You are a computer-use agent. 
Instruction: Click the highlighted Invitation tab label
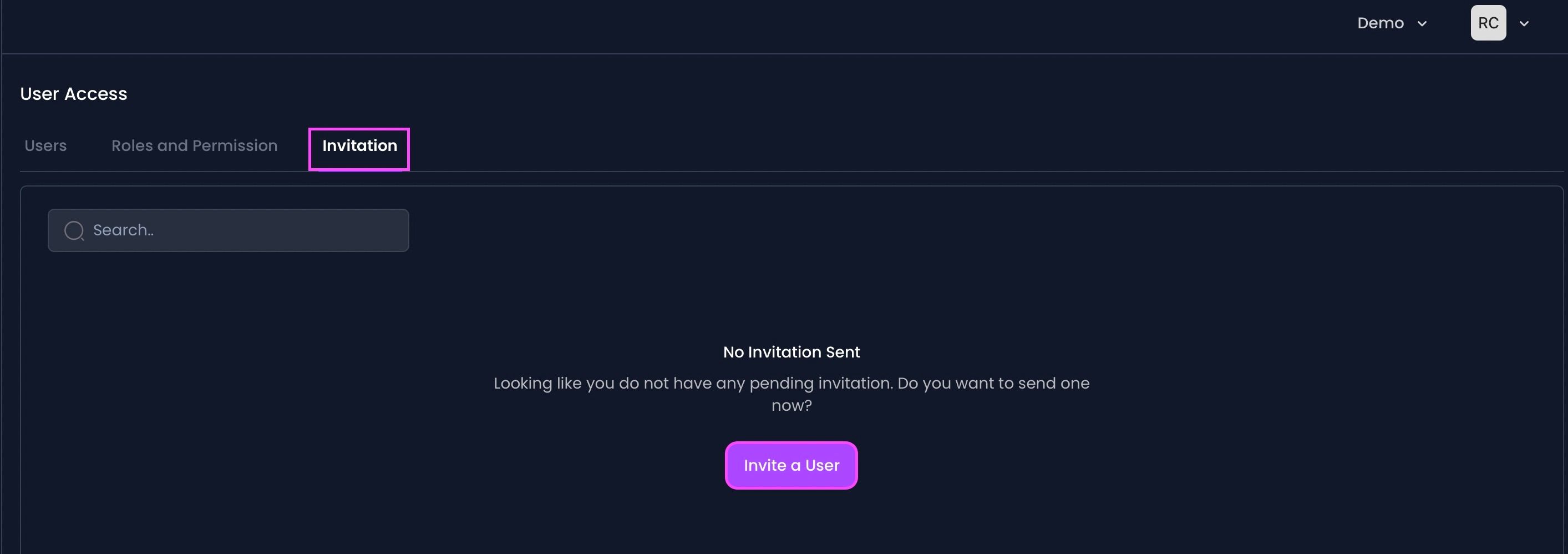[360, 145]
